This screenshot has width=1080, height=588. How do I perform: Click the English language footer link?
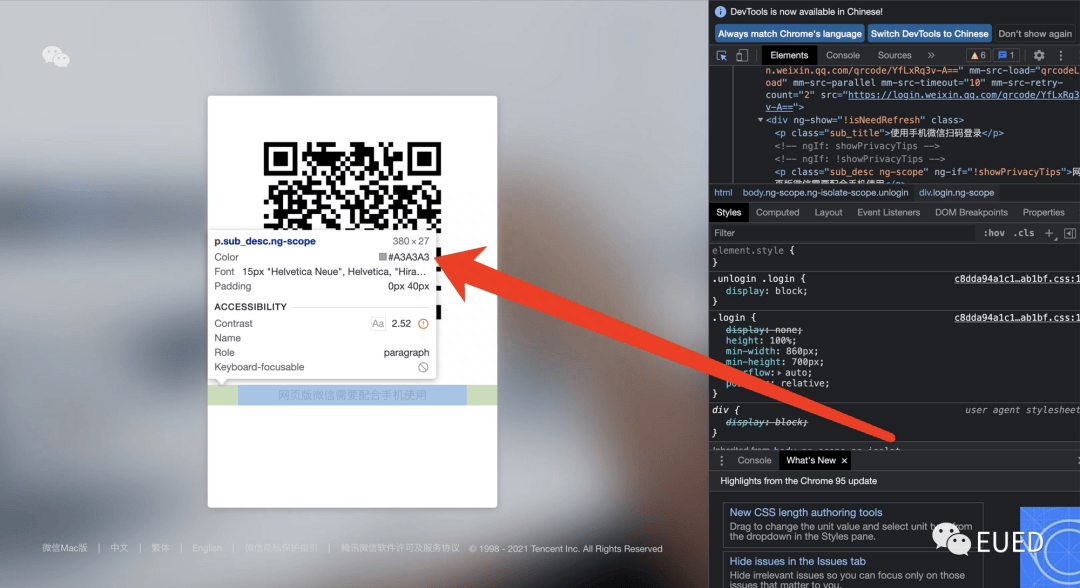[207, 548]
